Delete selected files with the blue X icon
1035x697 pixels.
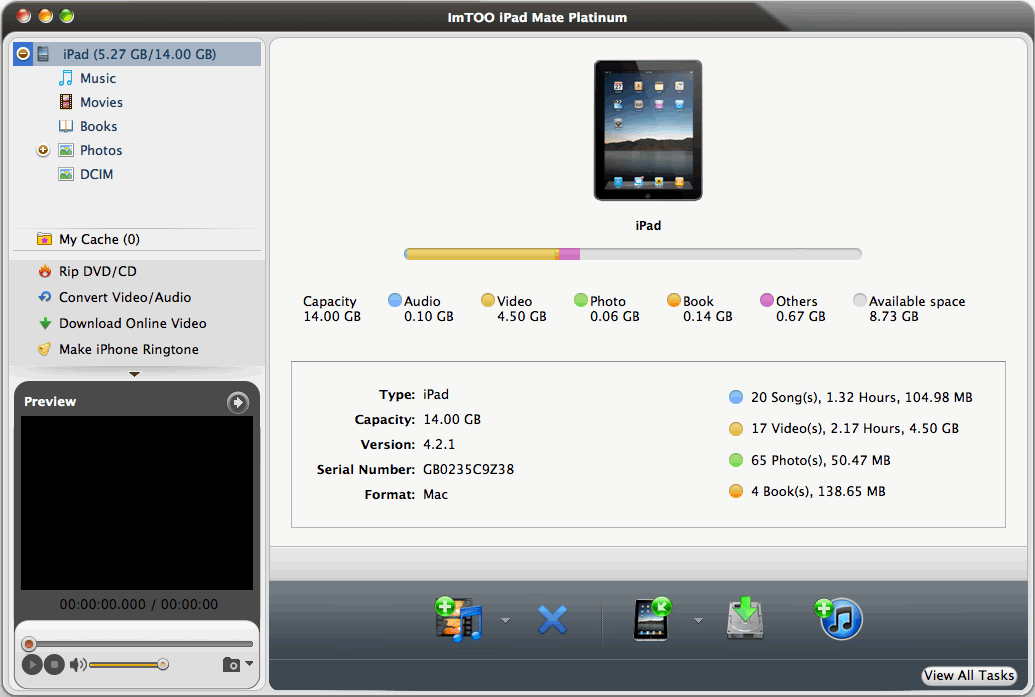point(552,619)
